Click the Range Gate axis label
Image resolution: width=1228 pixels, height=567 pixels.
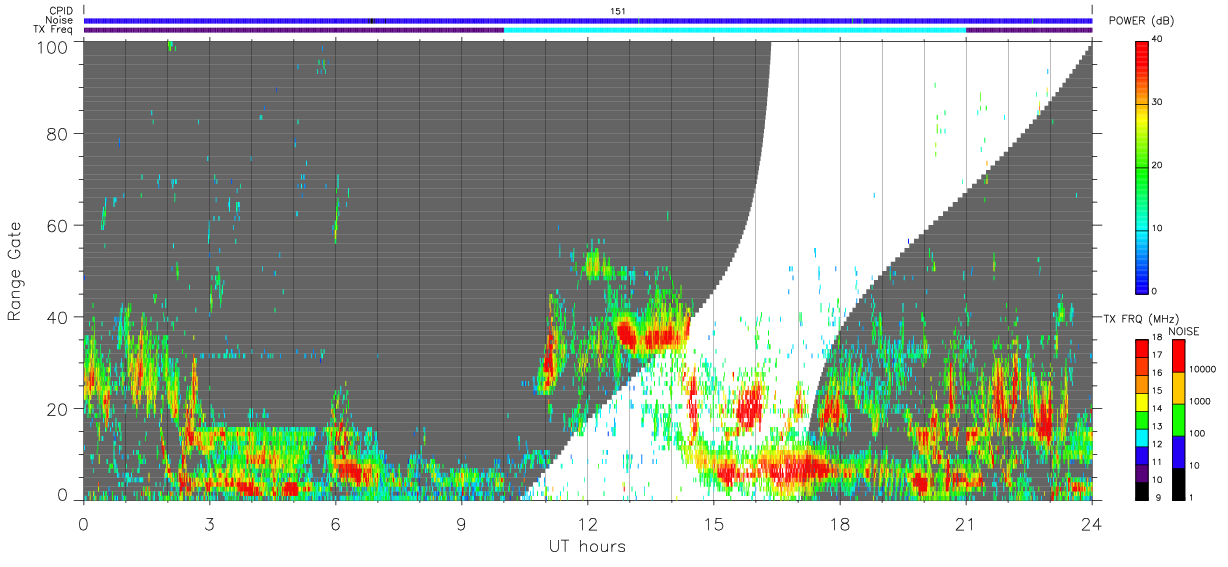pyautogui.click(x=15, y=271)
